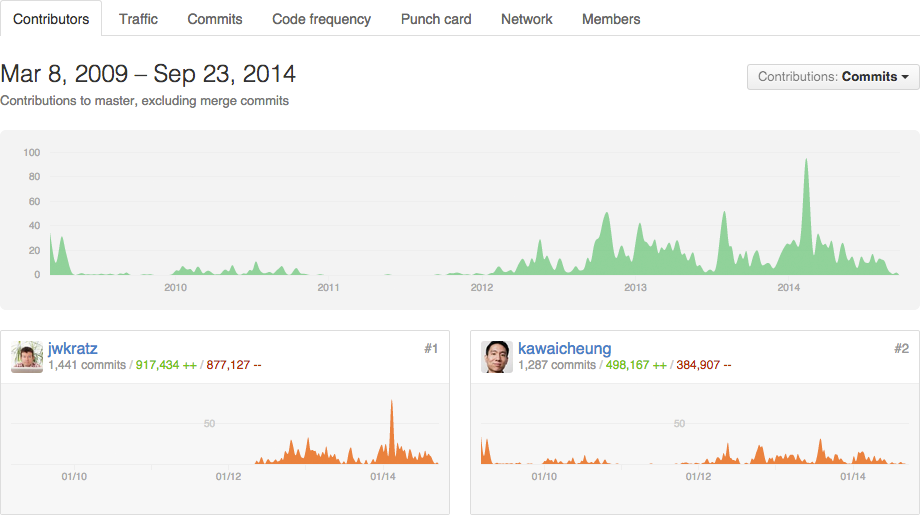920x515 pixels.
Task: Click the 2011 label on main graph axis
Action: tap(329, 287)
